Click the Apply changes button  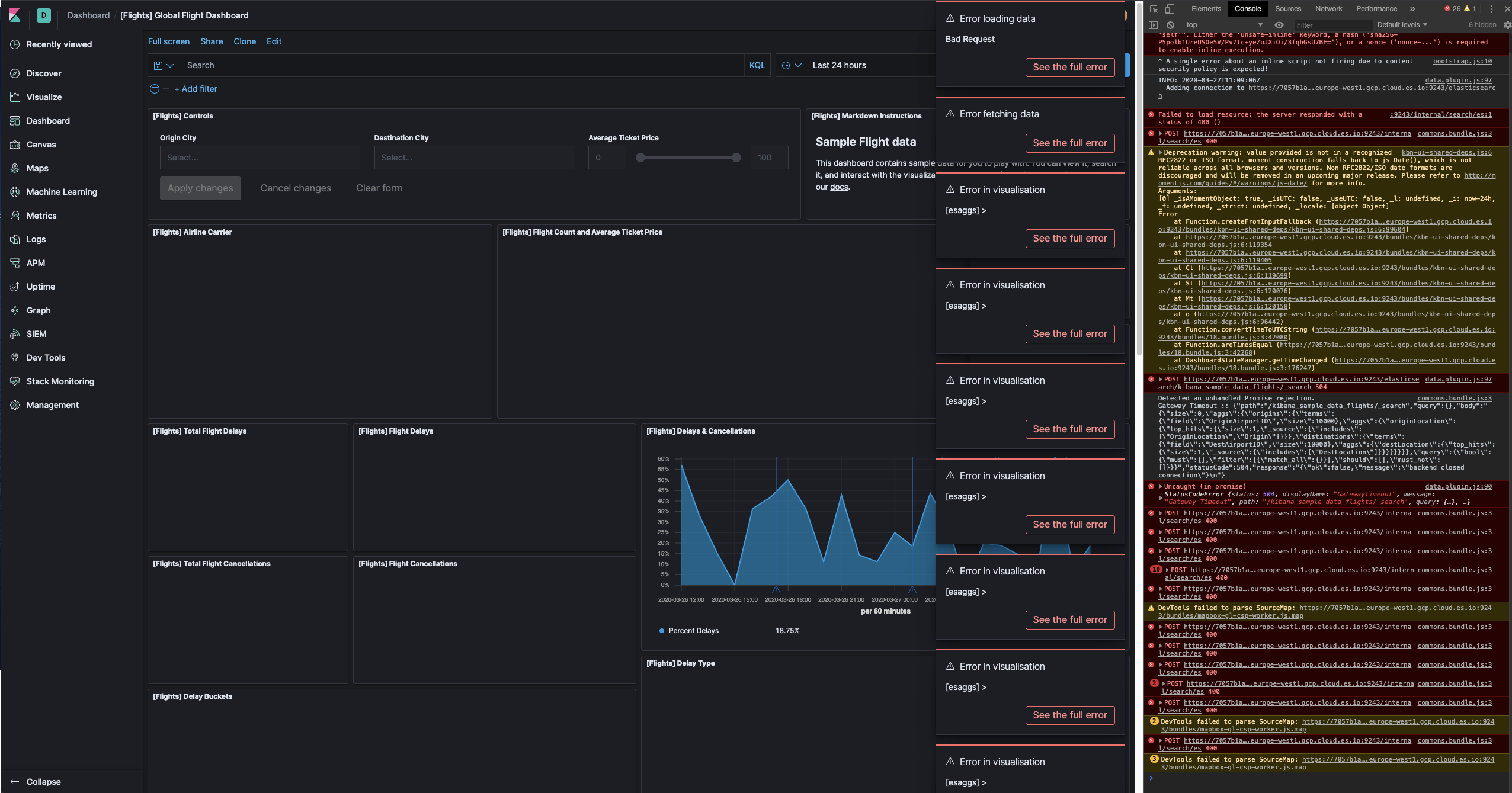pos(200,188)
